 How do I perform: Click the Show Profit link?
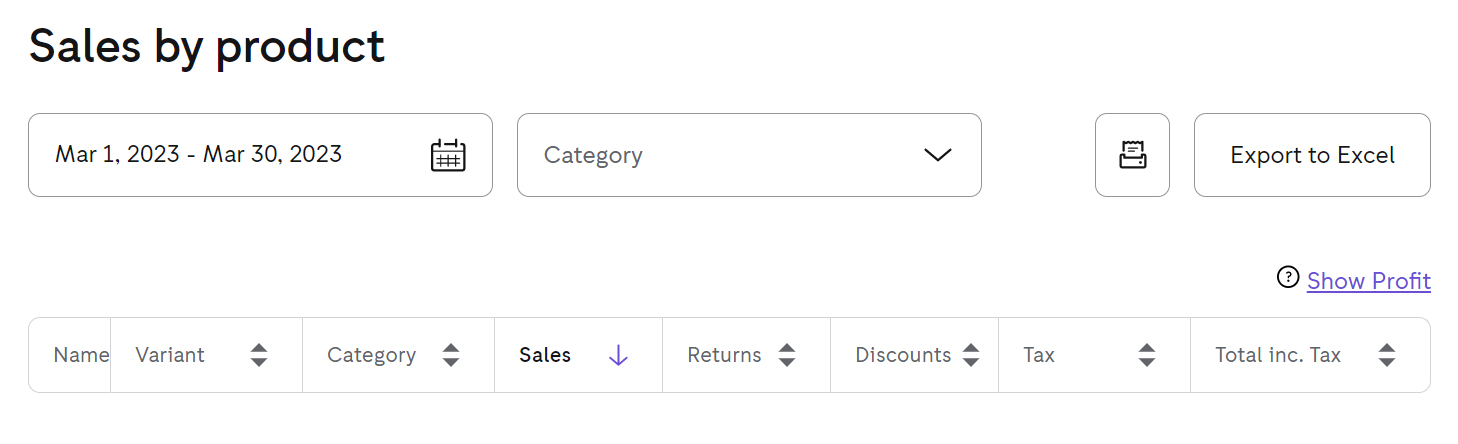[x=1368, y=281]
